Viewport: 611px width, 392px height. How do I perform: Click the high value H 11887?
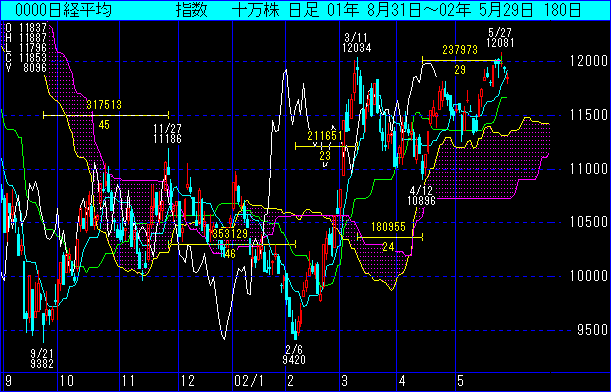(x=26, y=38)
